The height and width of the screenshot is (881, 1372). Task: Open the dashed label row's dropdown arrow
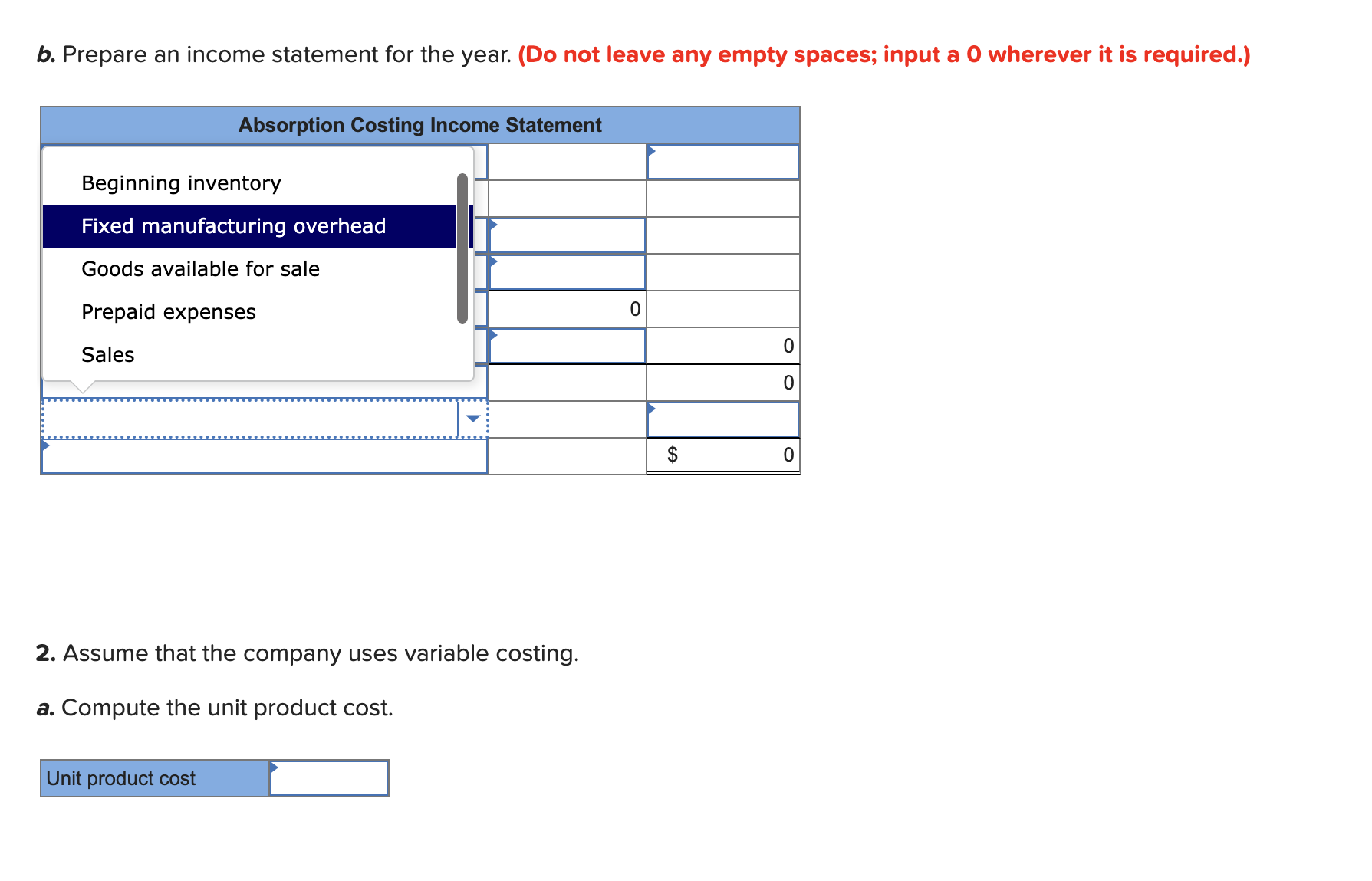(473, 418)
